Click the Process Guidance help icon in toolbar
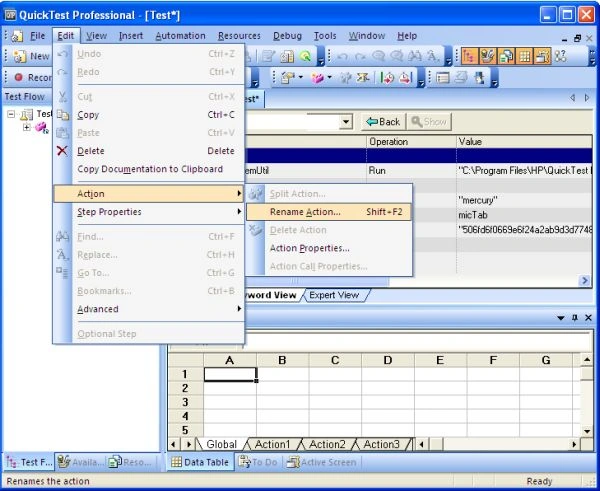Viewport: 600px width, 491px height. [561, 56]
